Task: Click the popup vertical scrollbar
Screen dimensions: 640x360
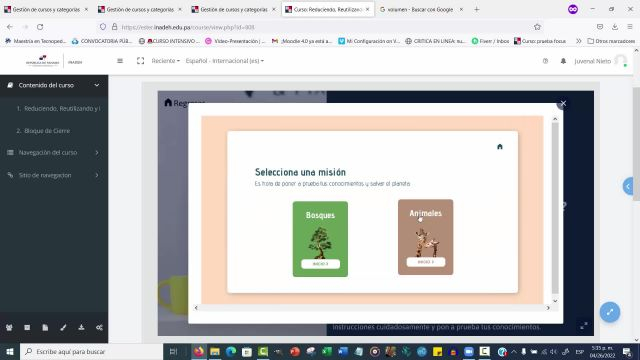Action: 555,208
